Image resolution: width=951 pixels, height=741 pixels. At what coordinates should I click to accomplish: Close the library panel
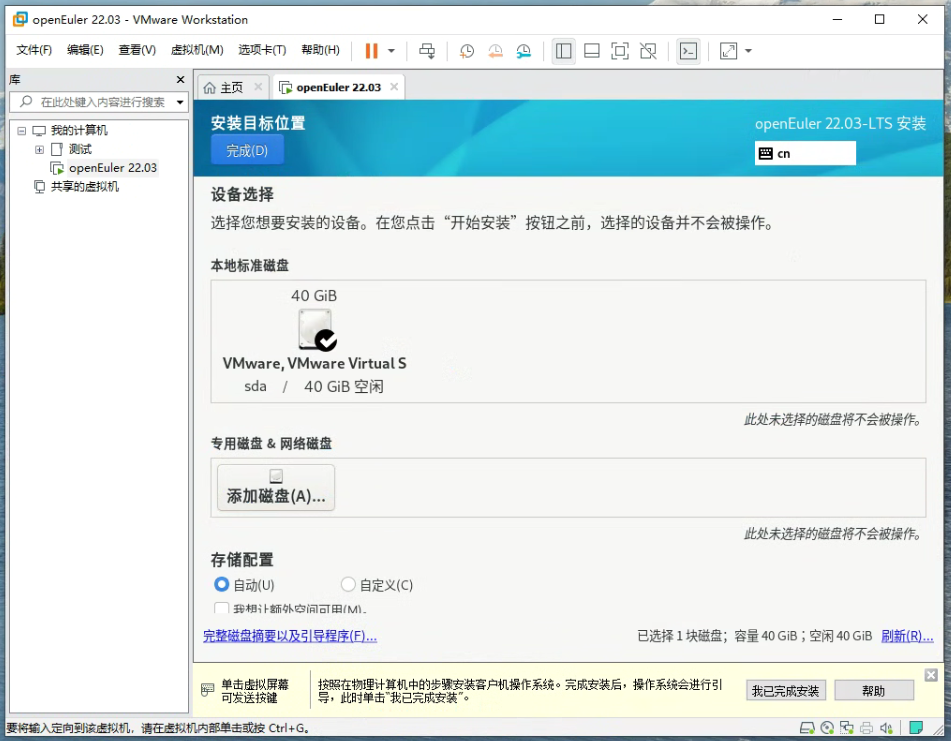[x=180, y=79]
